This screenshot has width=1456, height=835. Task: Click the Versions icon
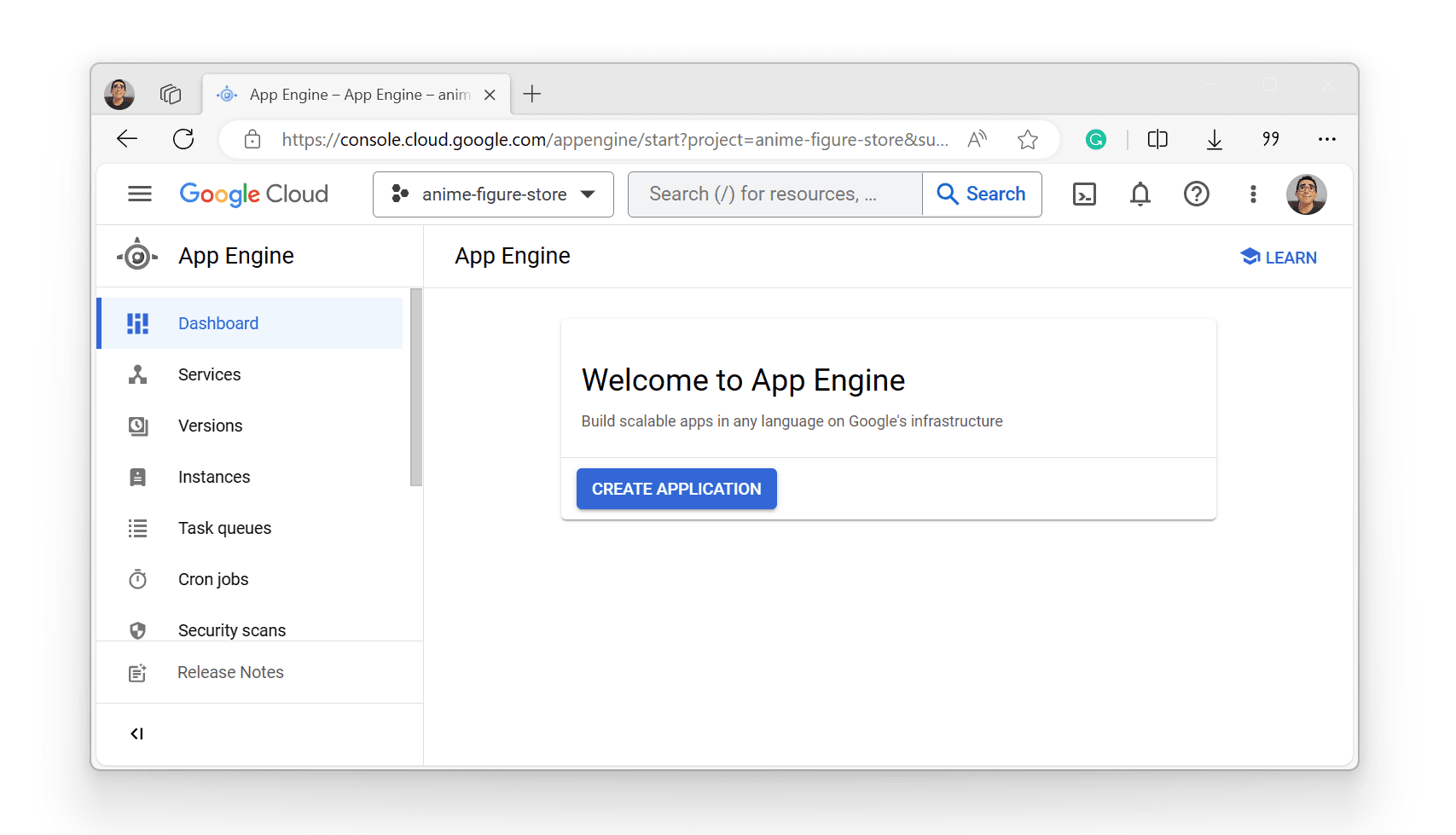tap(137, 426)
